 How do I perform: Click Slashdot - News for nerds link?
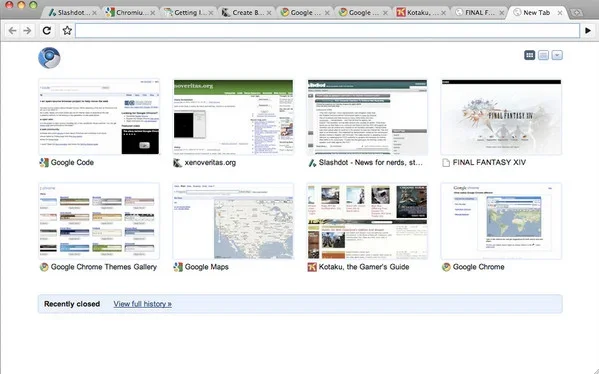point(371,162)
